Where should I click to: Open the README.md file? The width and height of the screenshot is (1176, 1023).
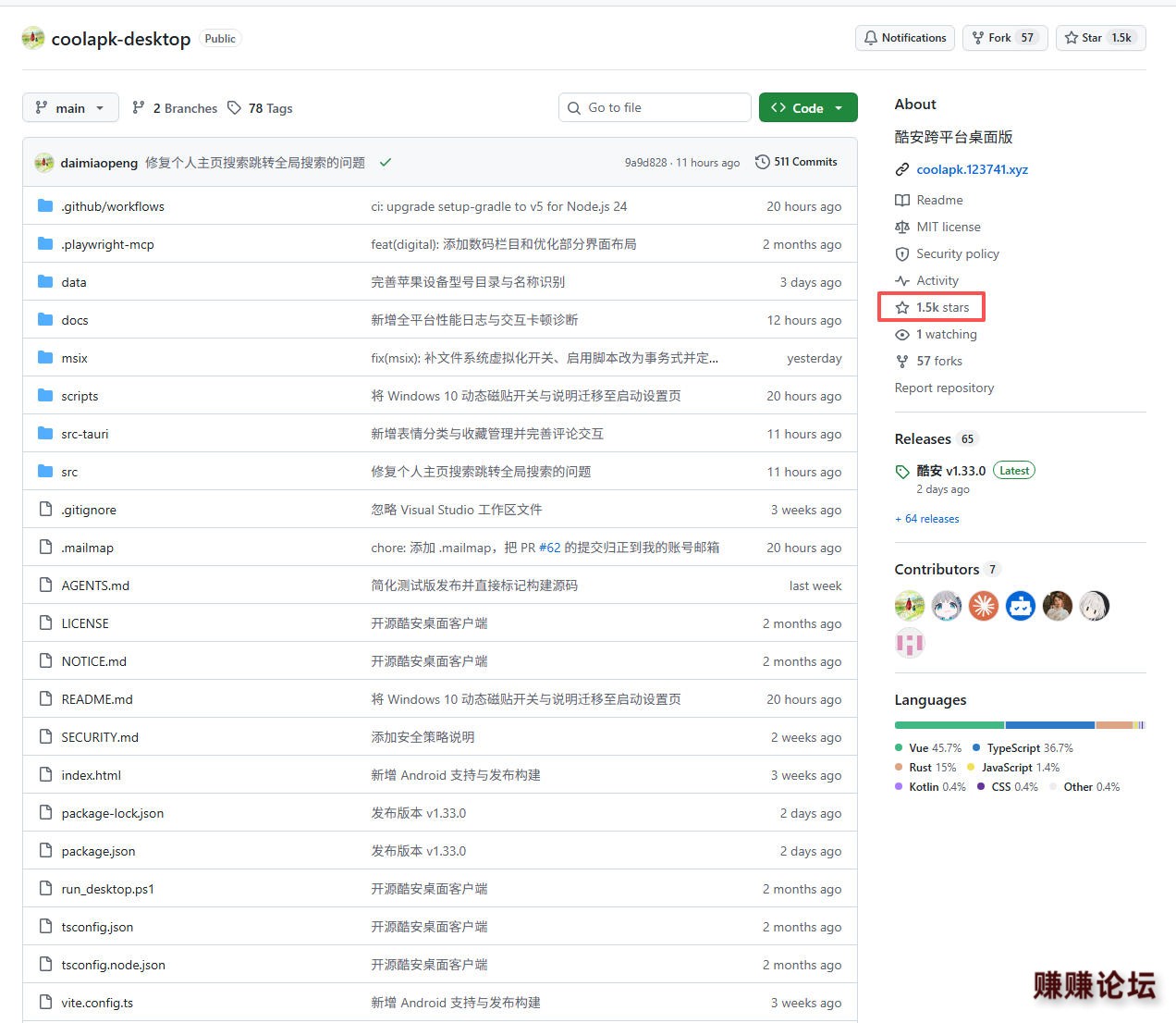click(97, 699)
